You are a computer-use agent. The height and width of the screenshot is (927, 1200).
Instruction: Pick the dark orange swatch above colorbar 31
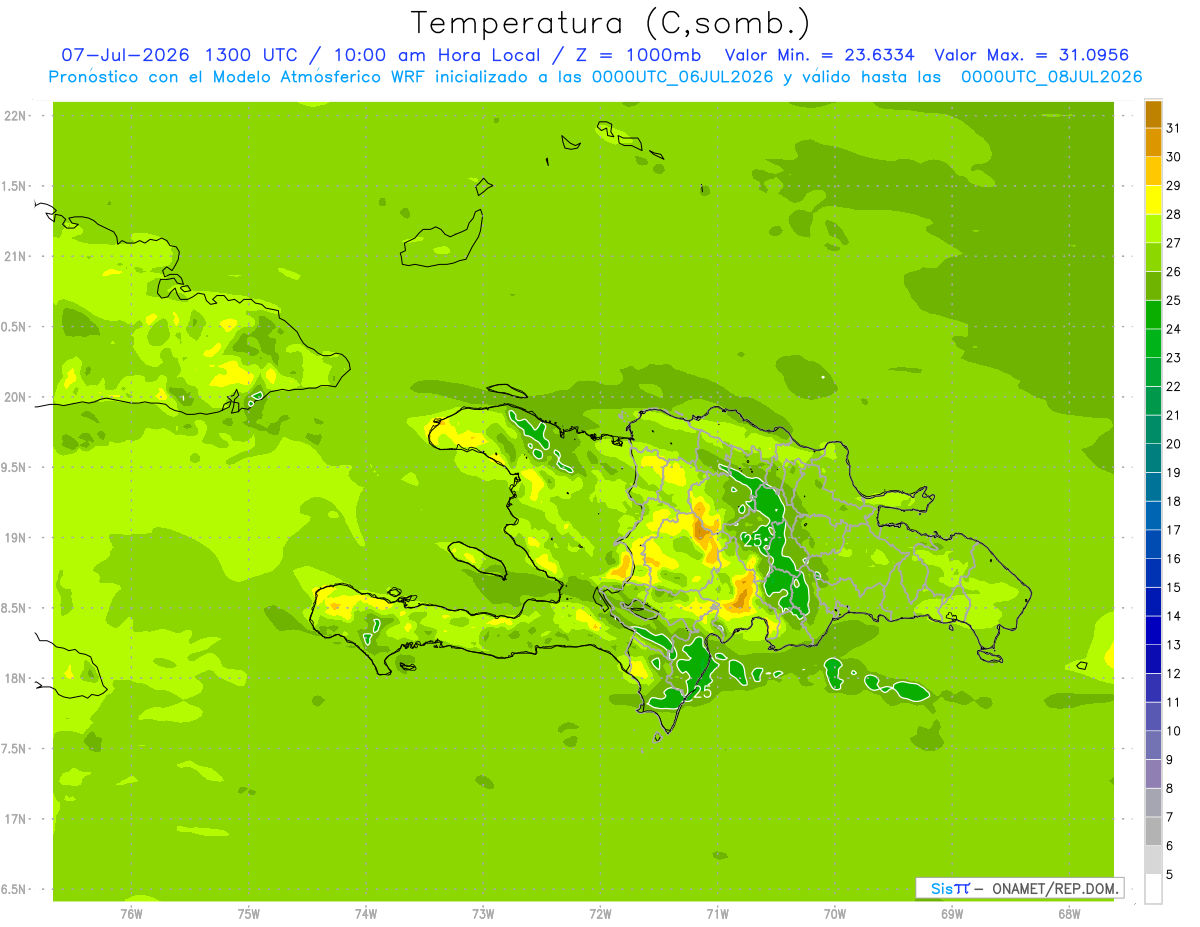1153,115
